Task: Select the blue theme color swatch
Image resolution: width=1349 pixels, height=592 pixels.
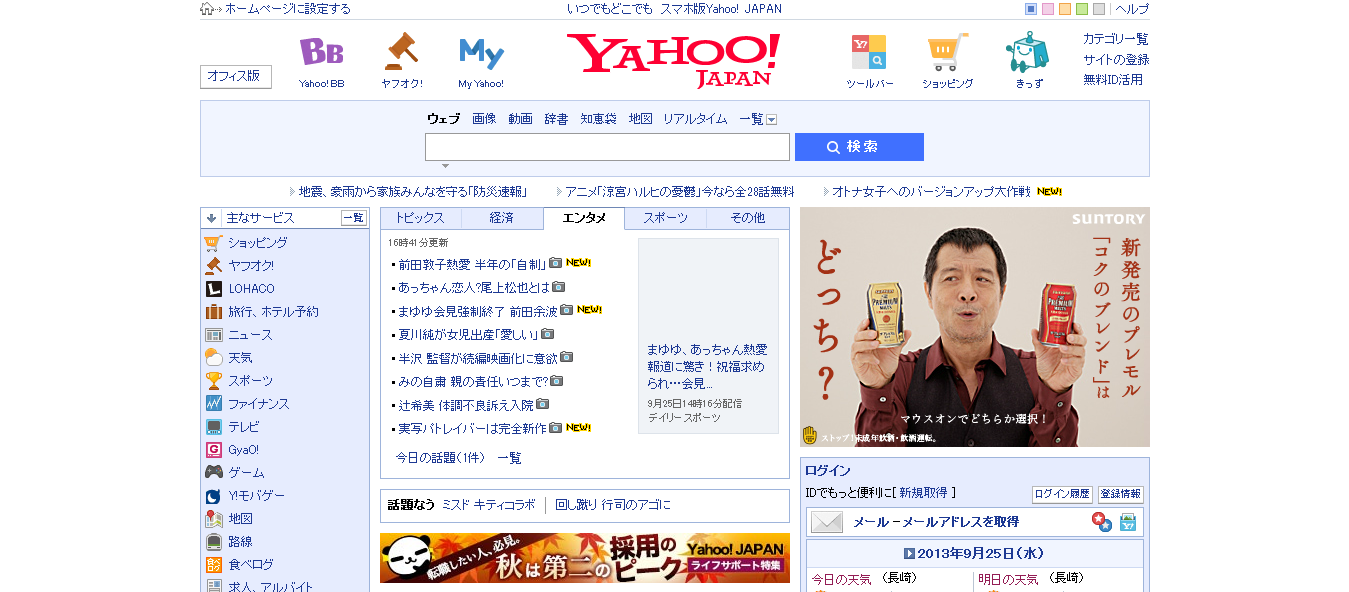Action: [1031, 9]
